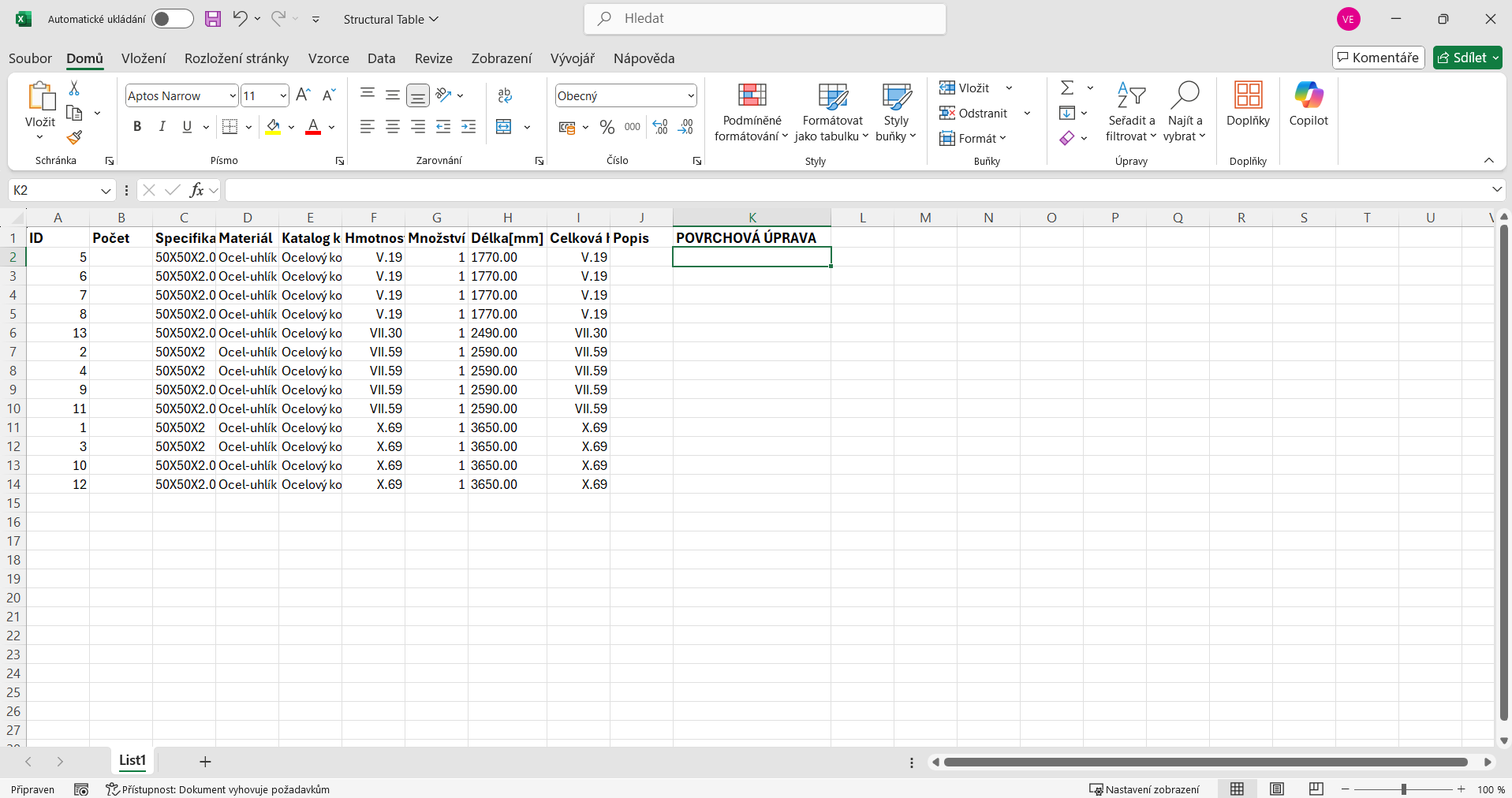Toggle Underline formatting
This screenshot has width=1512, height=798.
[x=187, y=127]
